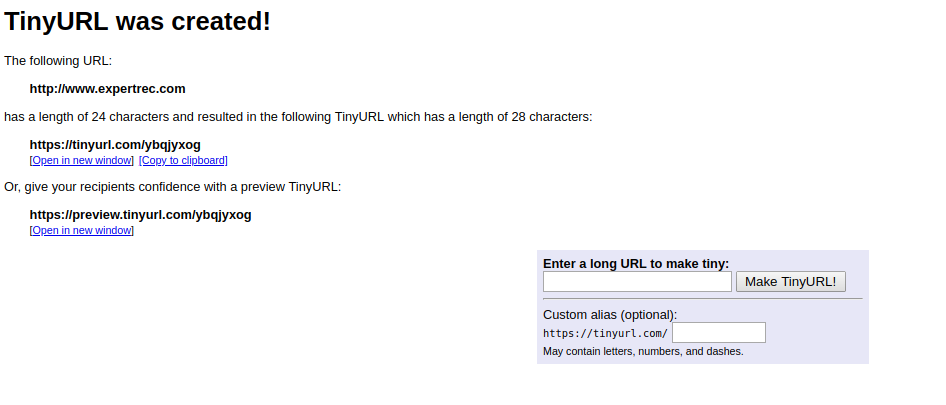Image resolution: width=946 pixels, height=405 pixels.
Task: Click the monospace 'https://tinyurl.com/' alias prefix
Action: pos(605,333)
